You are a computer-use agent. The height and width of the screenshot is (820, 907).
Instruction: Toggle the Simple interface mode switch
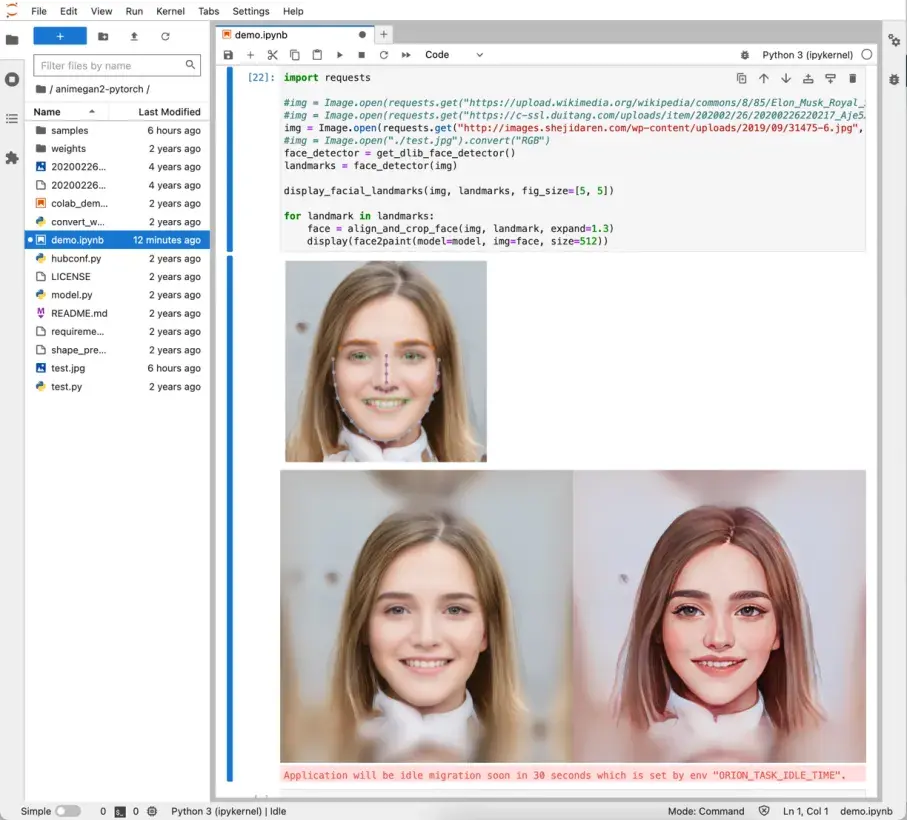tap(67, 811)
